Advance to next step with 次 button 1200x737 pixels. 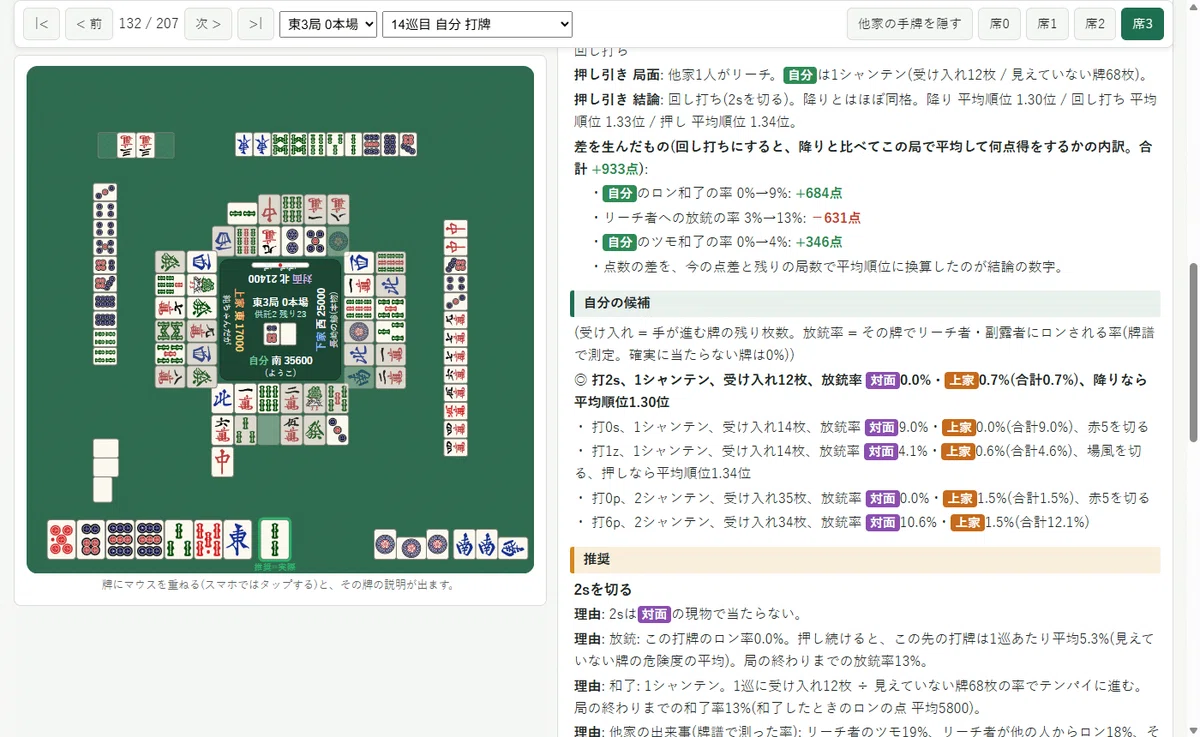tap(208, 24)
